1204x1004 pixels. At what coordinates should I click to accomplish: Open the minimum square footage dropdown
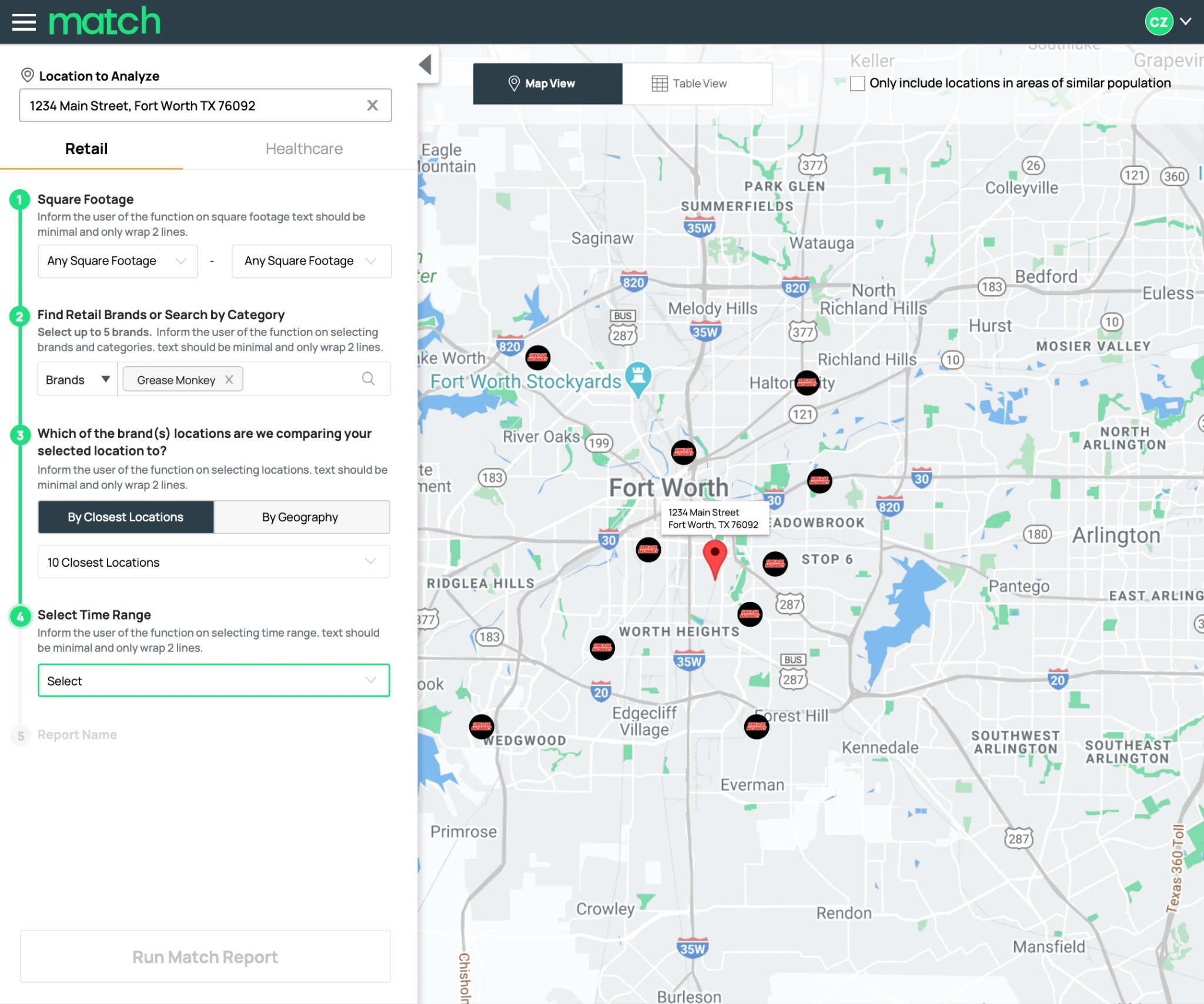click(x=118, y=261)
